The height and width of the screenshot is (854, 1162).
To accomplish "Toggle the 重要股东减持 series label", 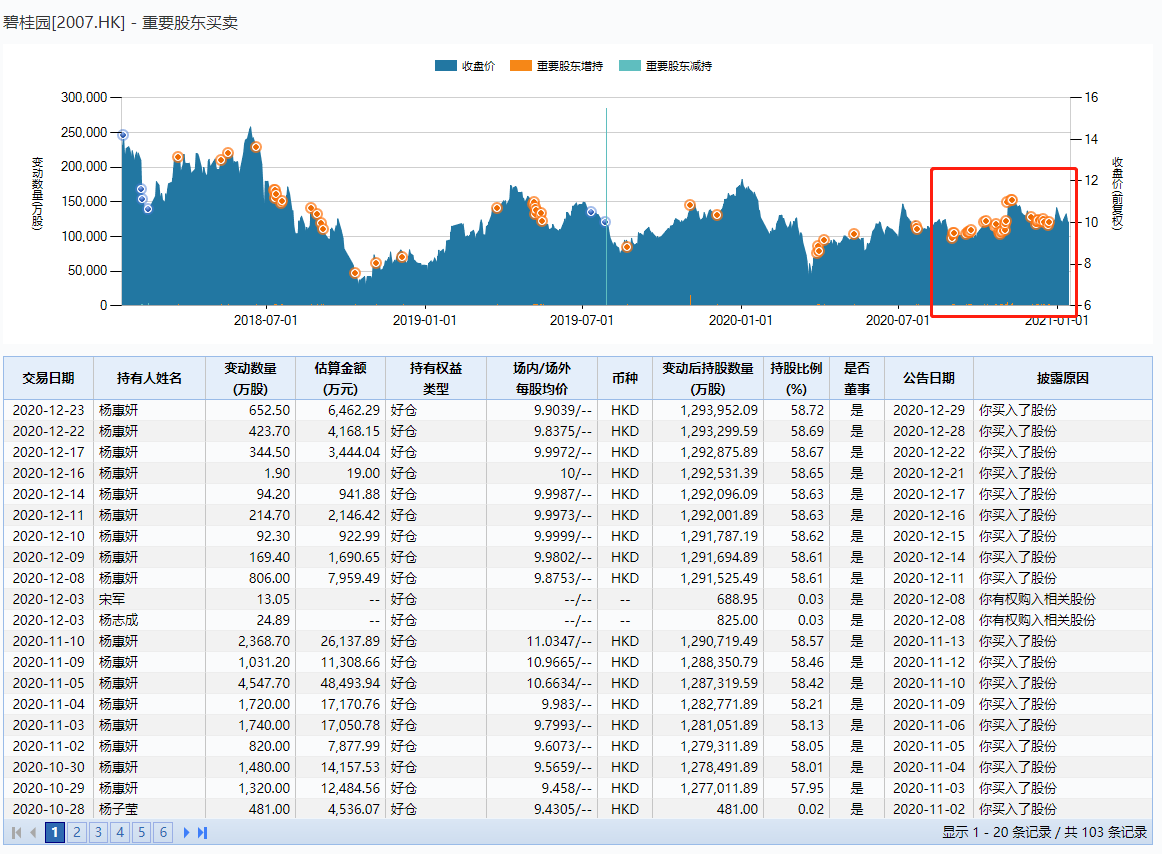I will point(679,66).
